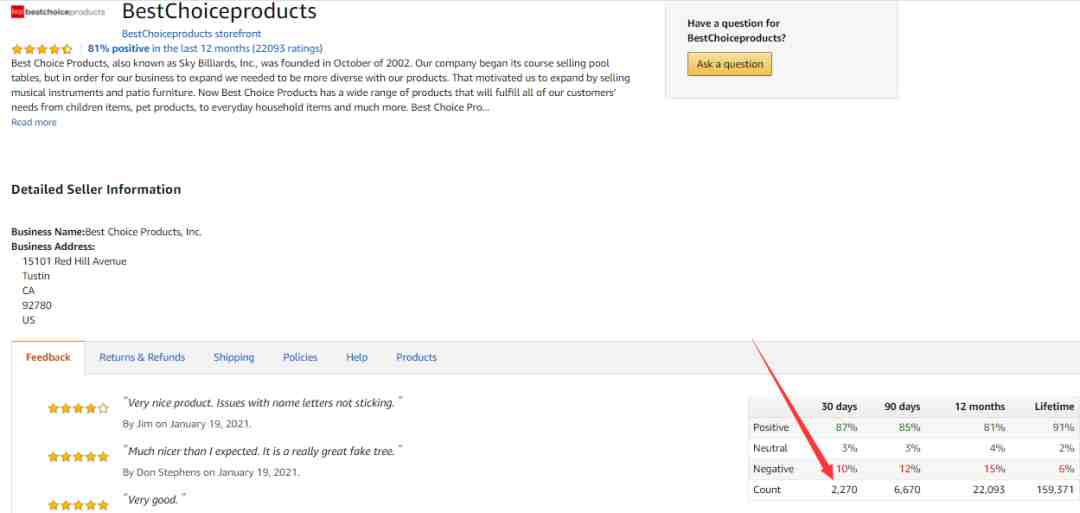This screenshot has width=1080, height=513.
Task: Open the 81% positive ratings link
Action: [205, 48]
